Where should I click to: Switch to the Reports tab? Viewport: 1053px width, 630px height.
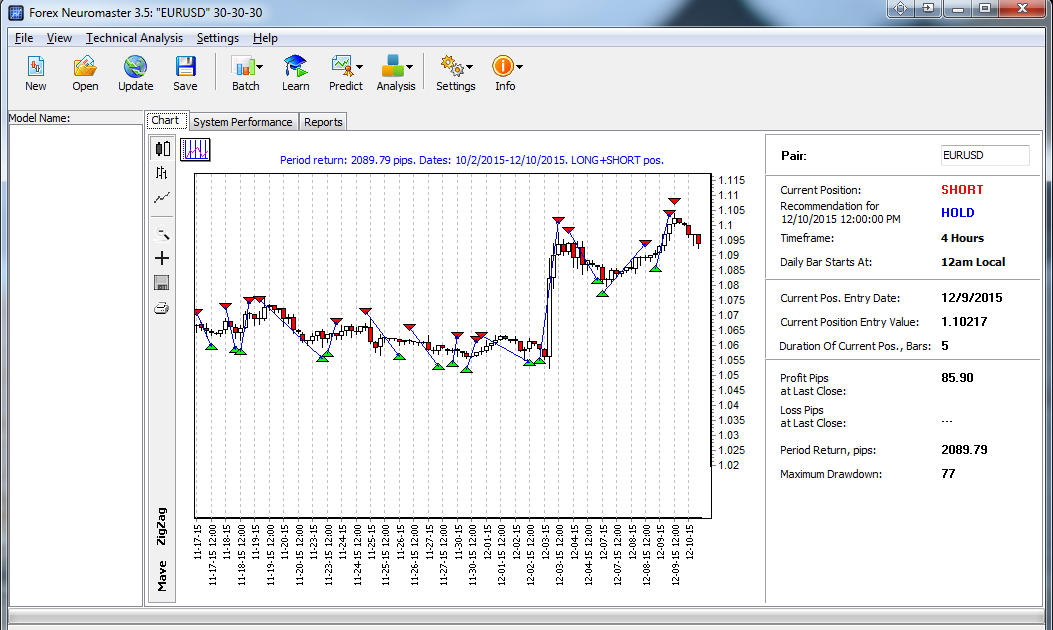[x=323, y=122]
